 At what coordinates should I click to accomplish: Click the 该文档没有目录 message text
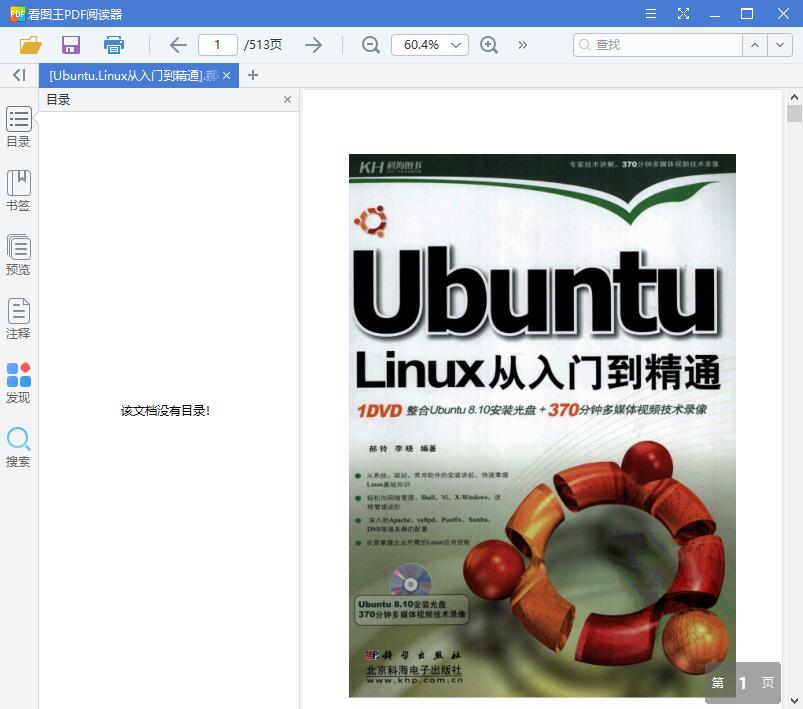pos(165,410)
